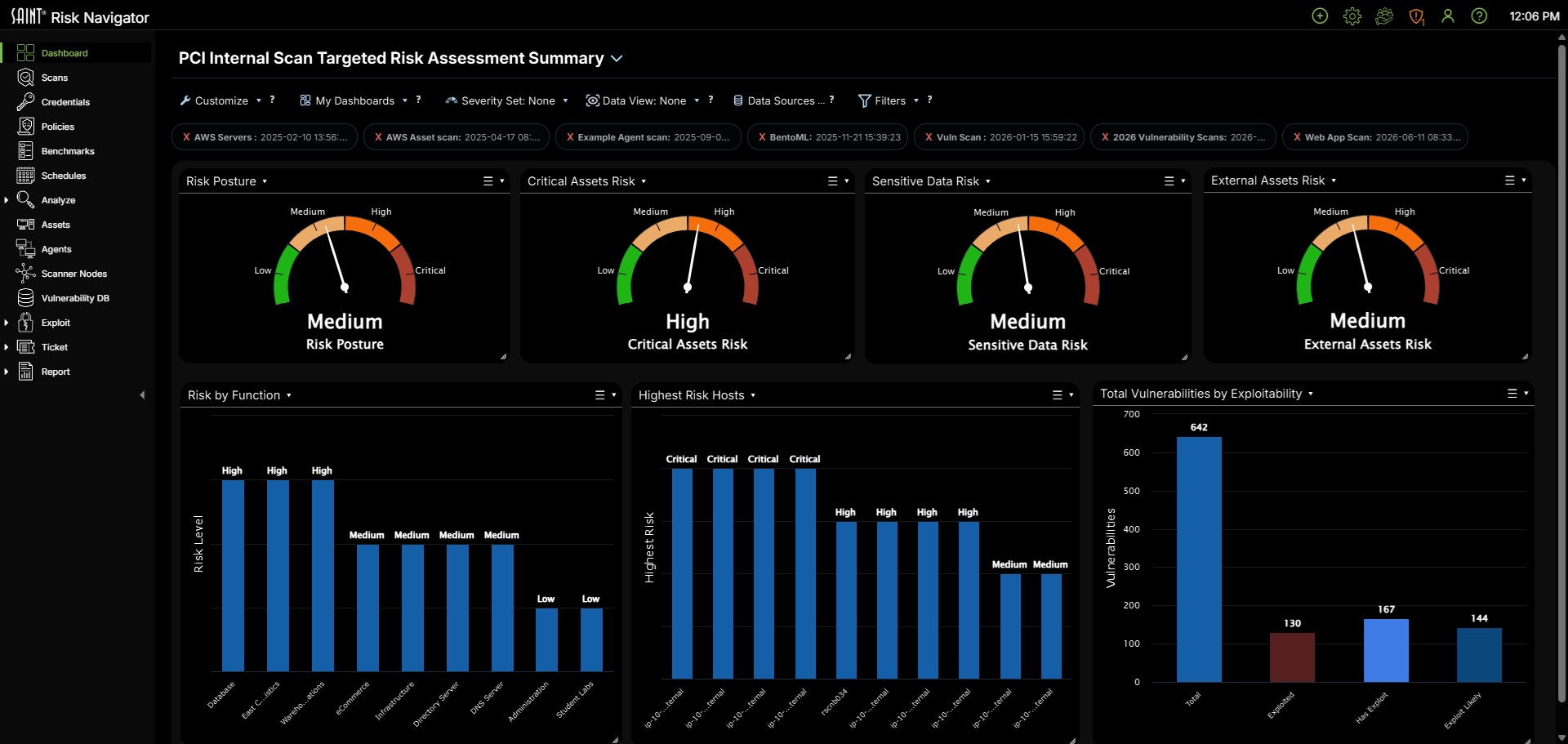
Task: Open the Sensitive Data Risk title dropdown
Action: coord(988,181)
